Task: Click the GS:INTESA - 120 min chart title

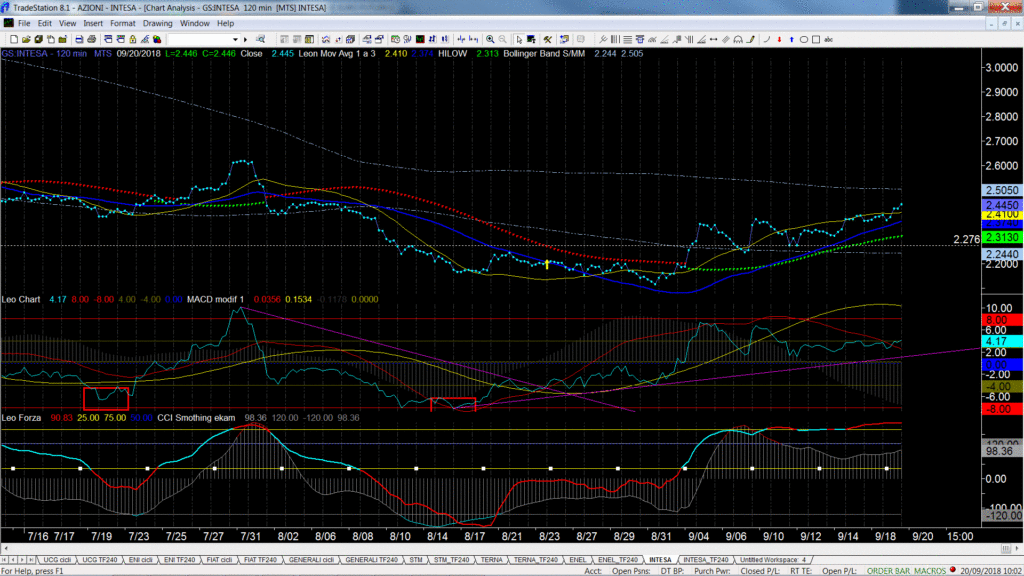Action: pyautogui.click(x=44, y=54)
